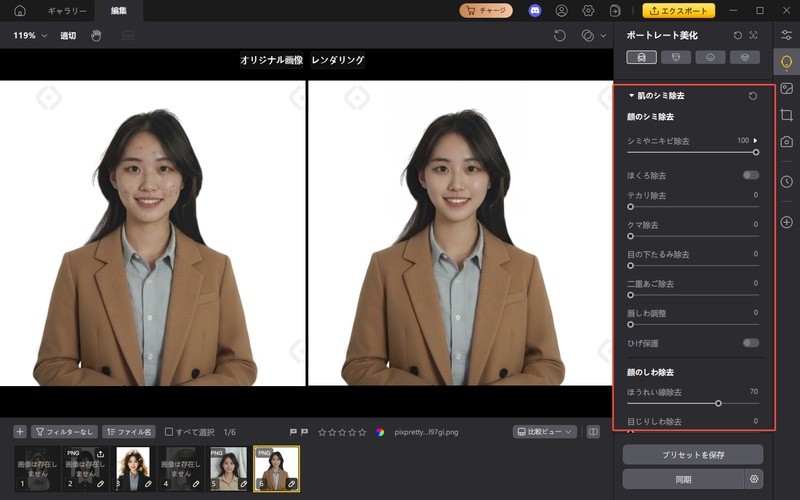The height and width of the screenshot is (500, 800).
Task: Collapse the 肌のシミ除去 section
Action: 631,96
